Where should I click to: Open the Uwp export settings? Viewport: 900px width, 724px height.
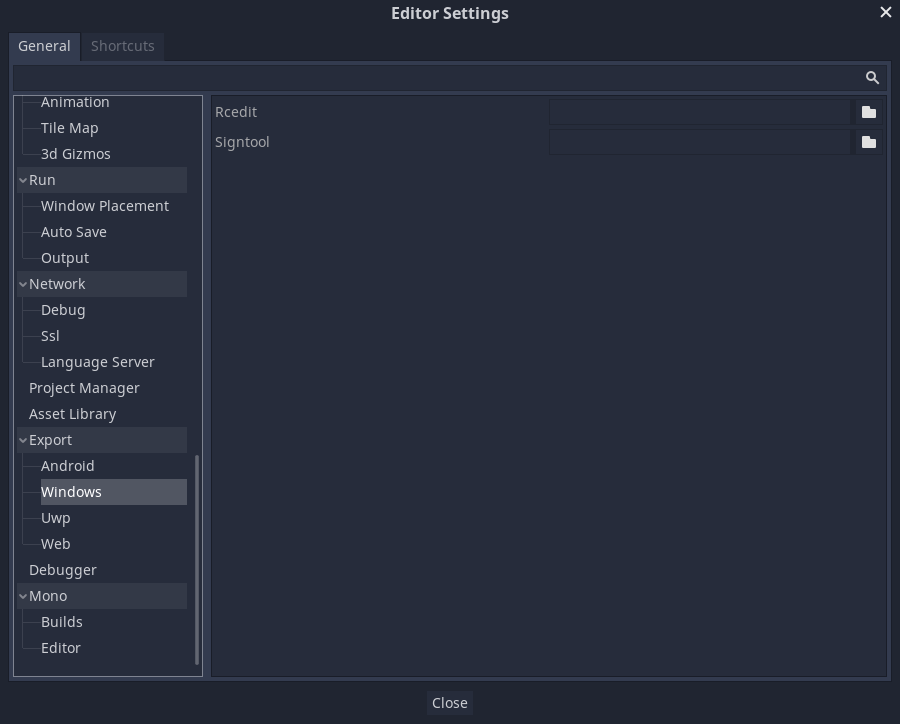click(55, 518)
